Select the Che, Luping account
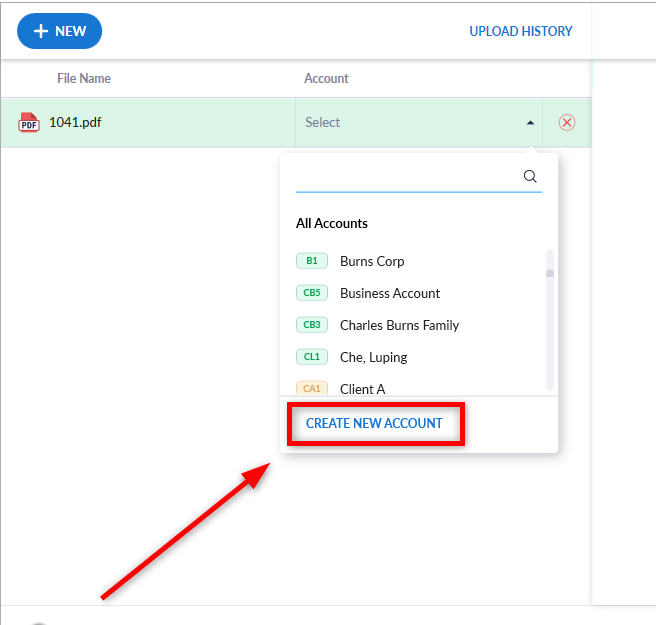Image resolution: width=656 pixels, height=625 pixels. point(373,357)
